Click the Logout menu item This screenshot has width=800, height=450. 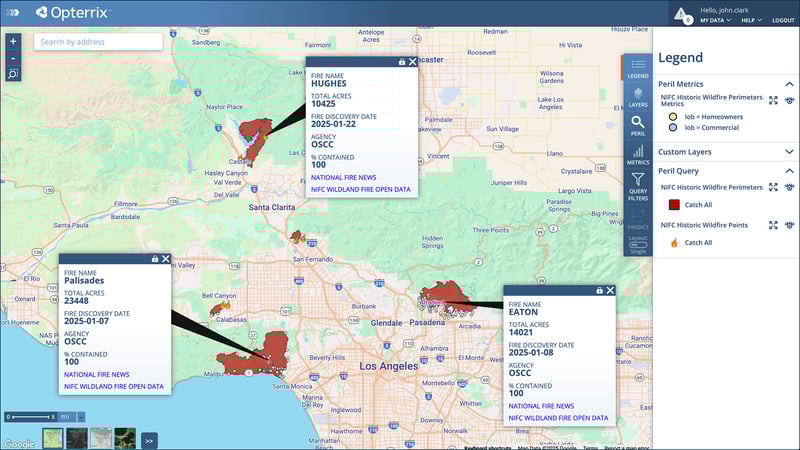pyautogui.click(x=783, y=20)
